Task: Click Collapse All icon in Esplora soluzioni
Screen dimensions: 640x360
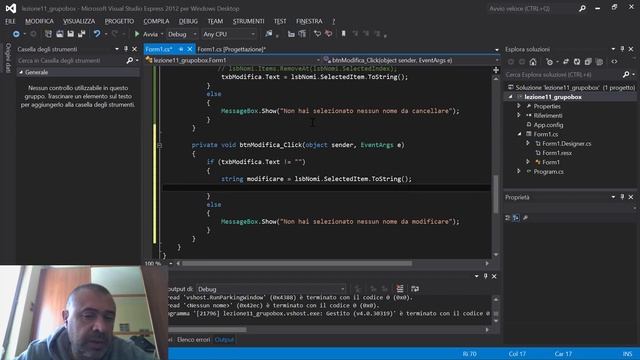Action: (x=588, y=62)
